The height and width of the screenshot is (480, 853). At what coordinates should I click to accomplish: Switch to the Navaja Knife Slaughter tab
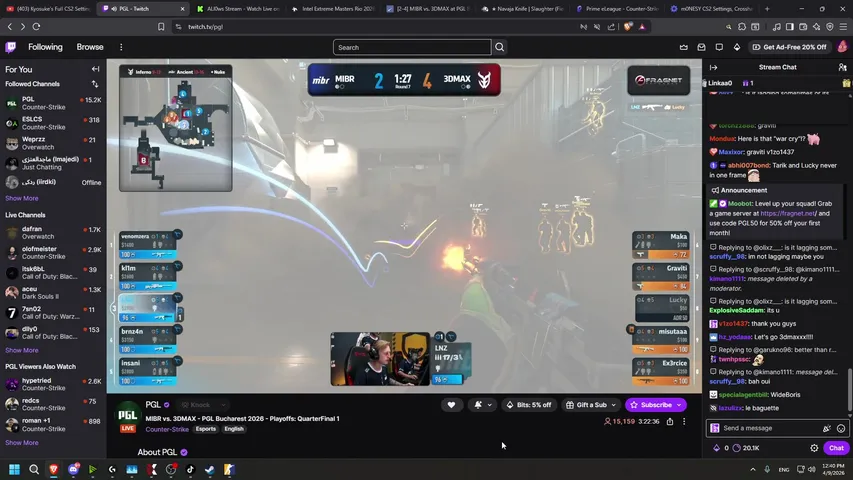[523, 9]
